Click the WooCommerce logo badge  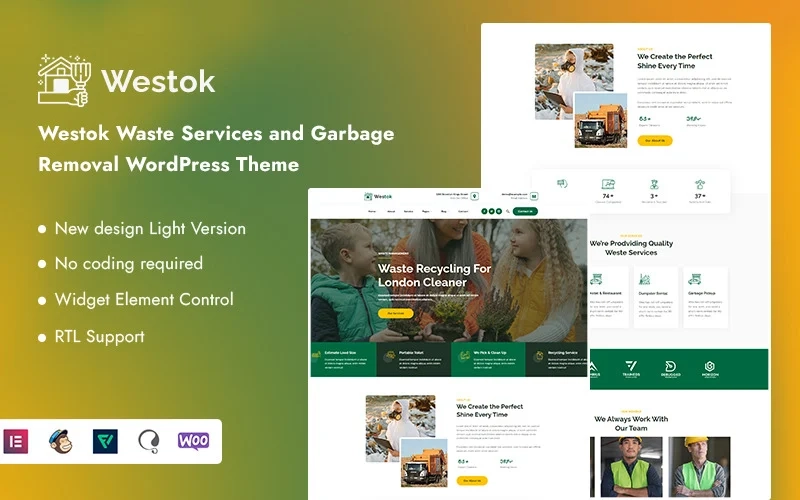click(x=193, y=441)
